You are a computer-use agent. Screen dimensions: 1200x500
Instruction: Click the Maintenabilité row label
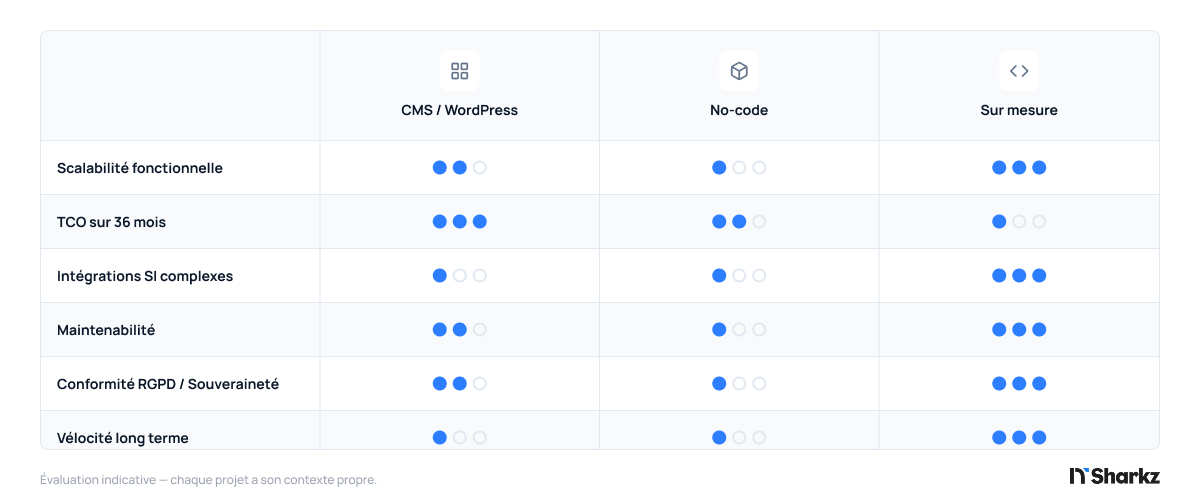[x=106, y=330]
